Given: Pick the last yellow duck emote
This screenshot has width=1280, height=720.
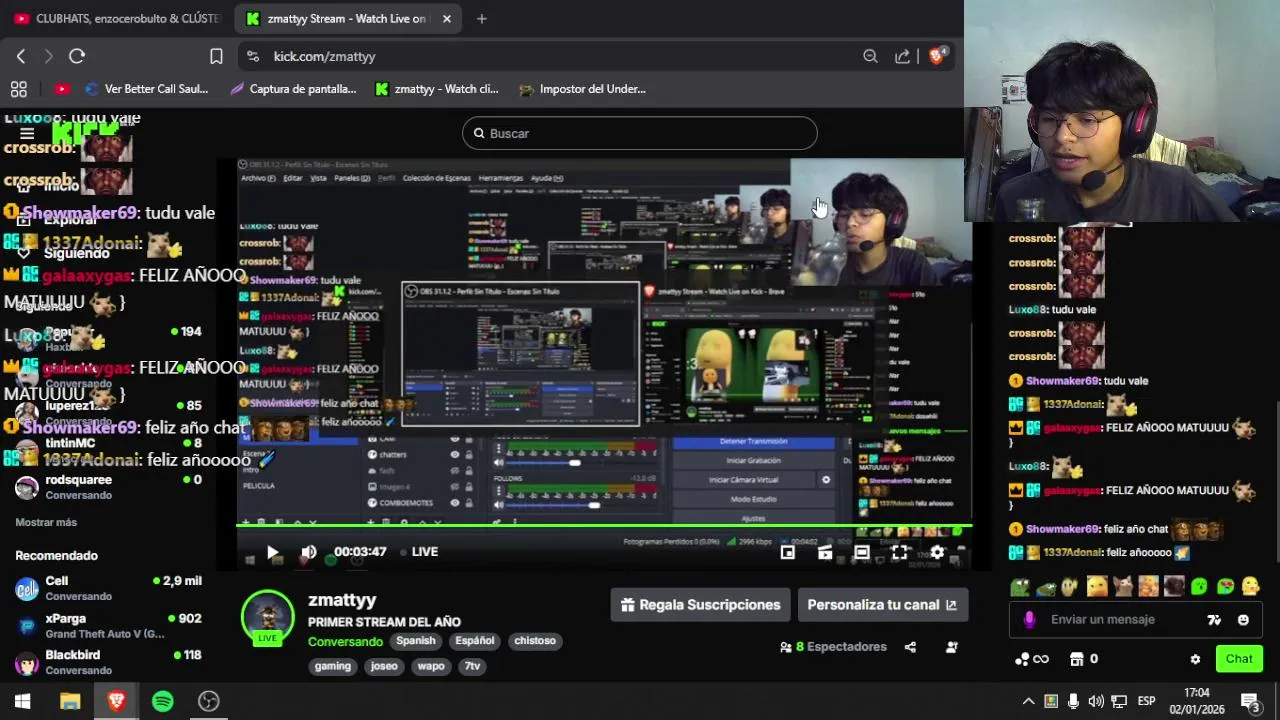Looking at the screenshot, I should tap(1250, 587).
